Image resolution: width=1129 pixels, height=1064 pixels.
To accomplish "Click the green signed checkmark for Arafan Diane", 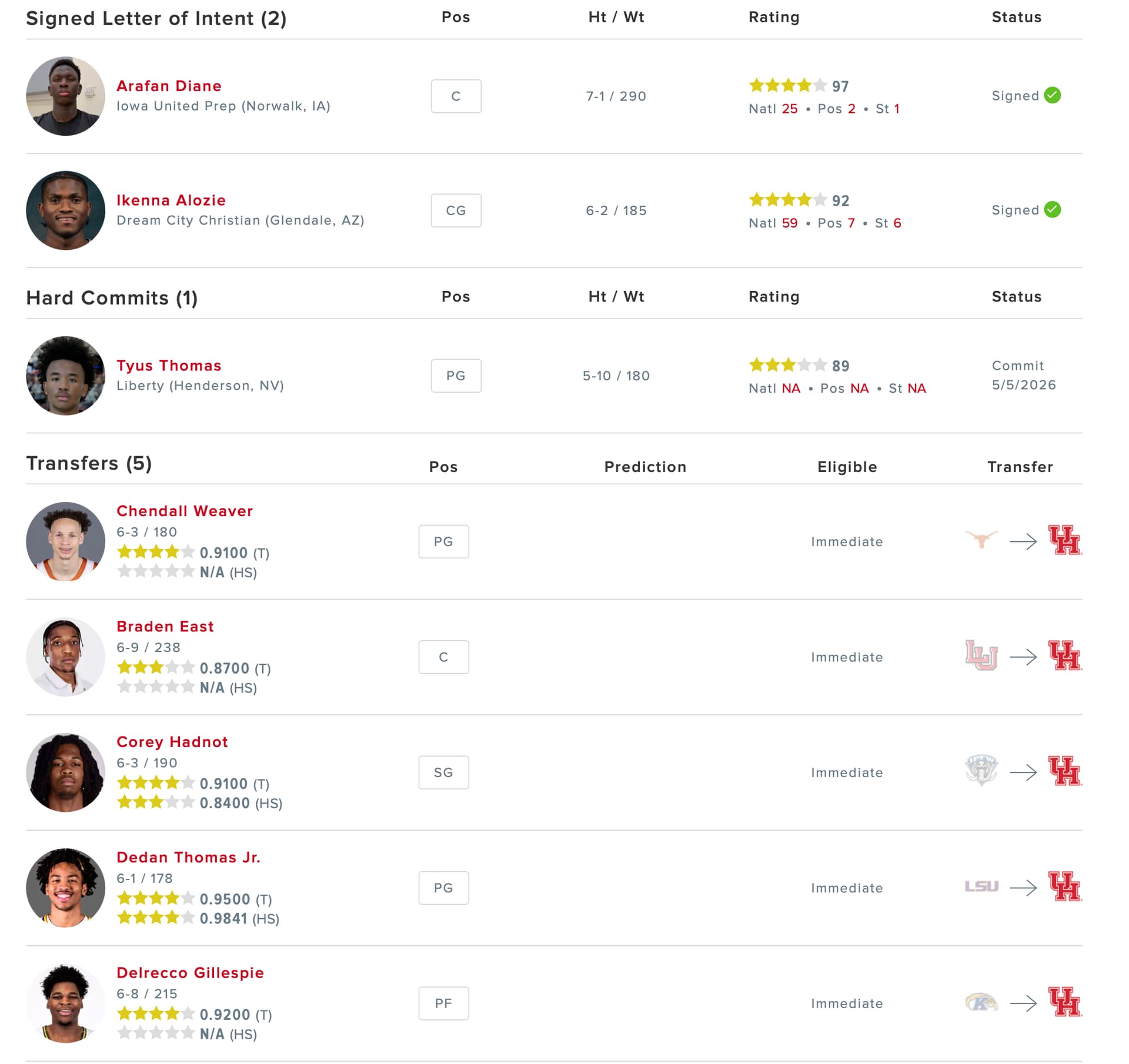I will [1053, 95].
